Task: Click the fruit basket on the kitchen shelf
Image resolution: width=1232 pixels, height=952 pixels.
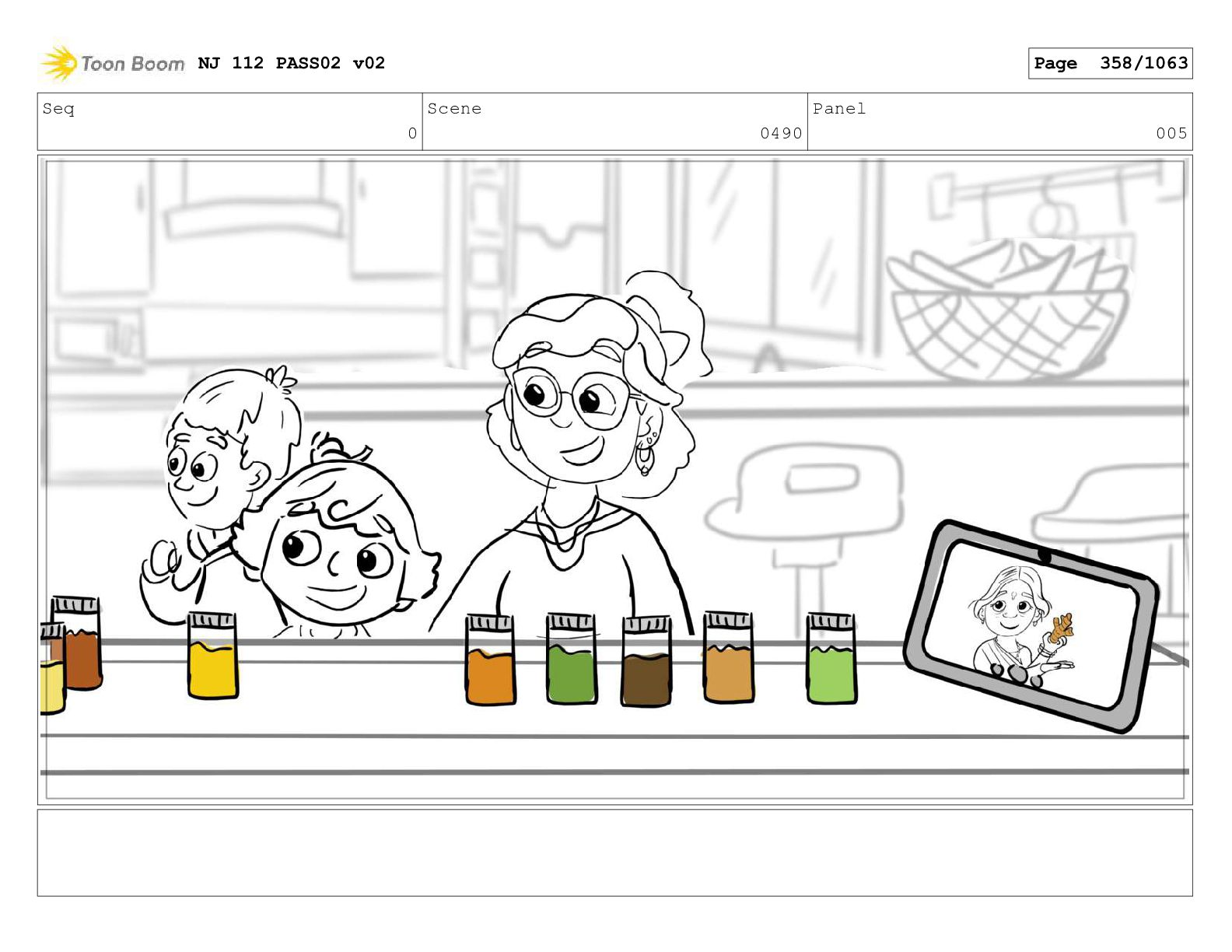Action: point(1009,311)
